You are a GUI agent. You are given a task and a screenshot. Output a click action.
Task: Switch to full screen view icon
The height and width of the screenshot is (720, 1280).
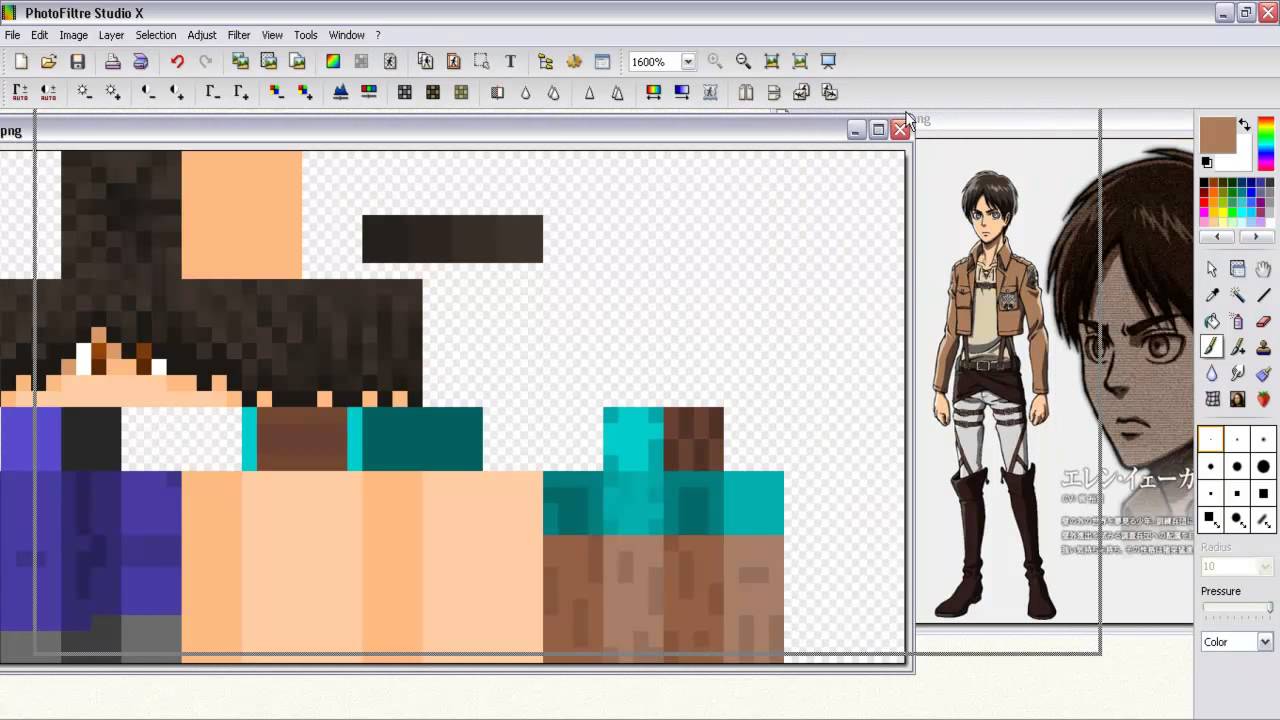click(x=828, y=62)
